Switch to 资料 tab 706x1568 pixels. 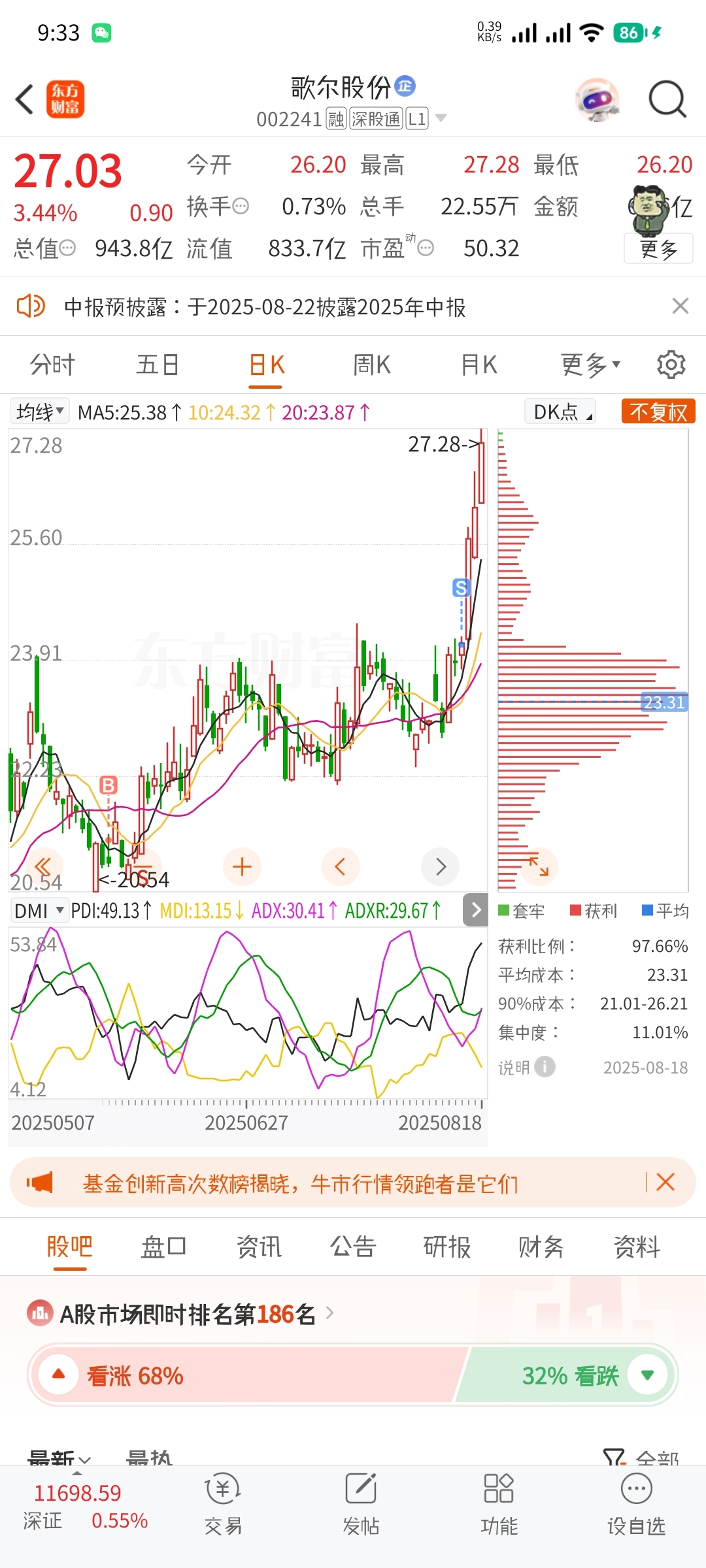pos(636,1247)
